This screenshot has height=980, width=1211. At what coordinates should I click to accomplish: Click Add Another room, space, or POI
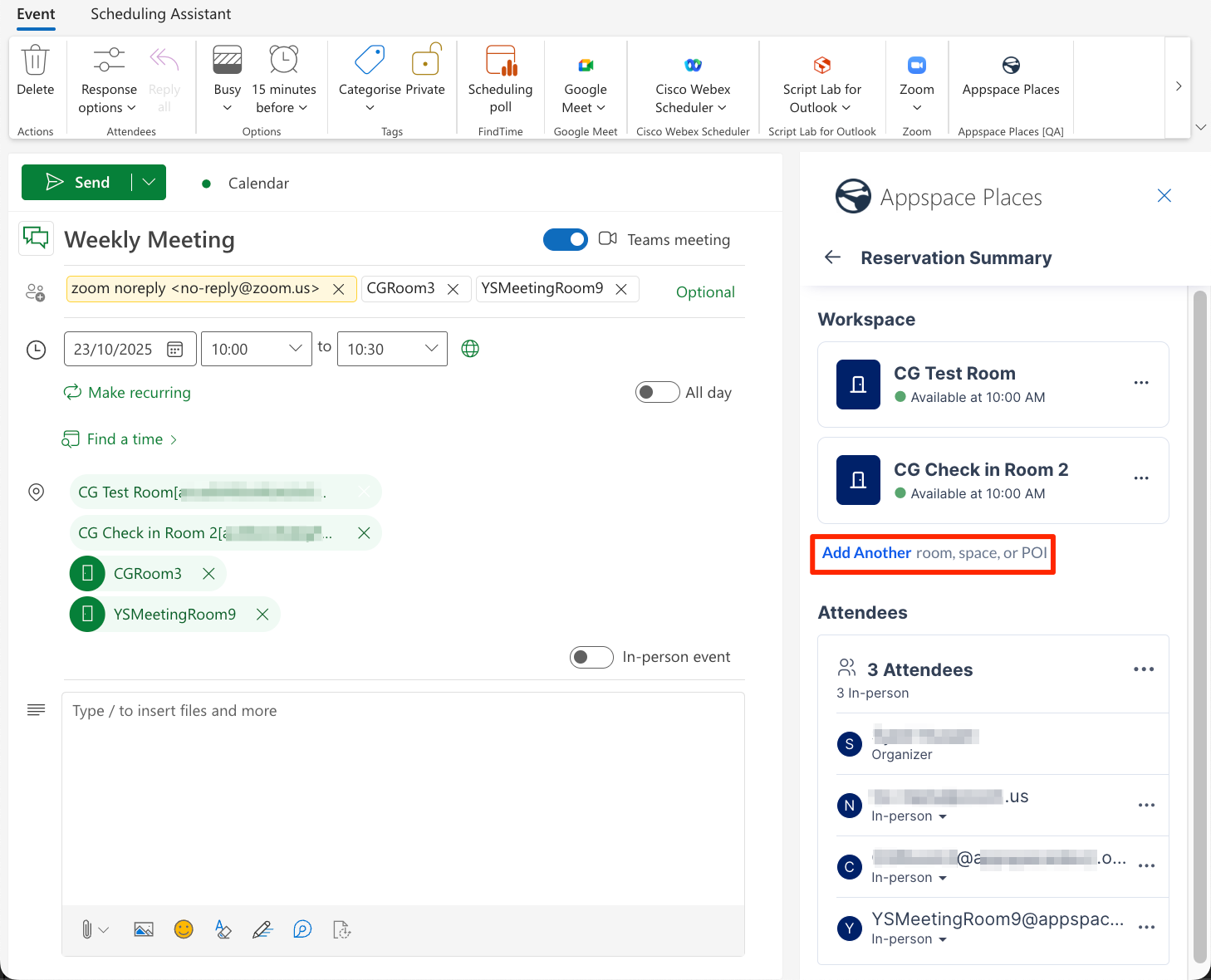934,553
